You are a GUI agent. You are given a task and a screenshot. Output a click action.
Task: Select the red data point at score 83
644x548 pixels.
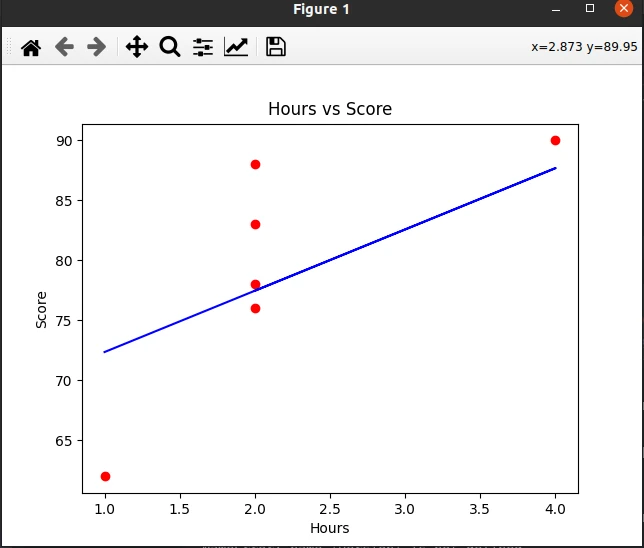[255, 224]
